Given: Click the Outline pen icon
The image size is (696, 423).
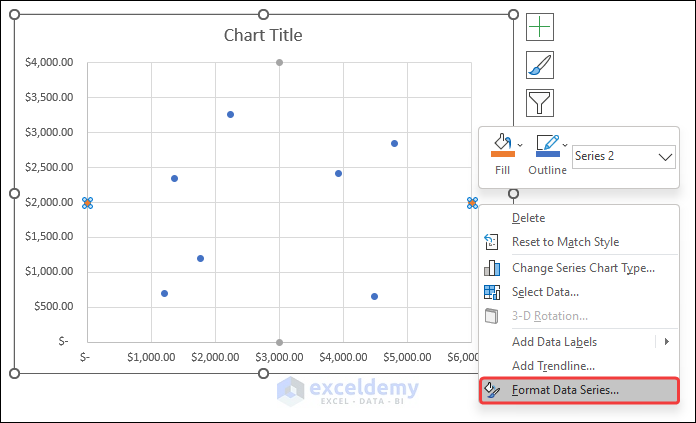Looking at the screenshot, I should click(547, 142).
